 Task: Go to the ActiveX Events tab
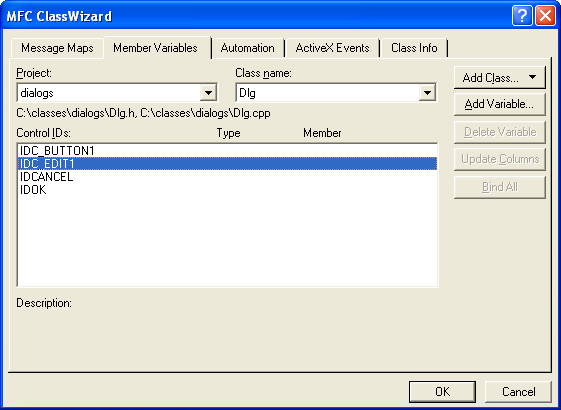pos(332,48)
